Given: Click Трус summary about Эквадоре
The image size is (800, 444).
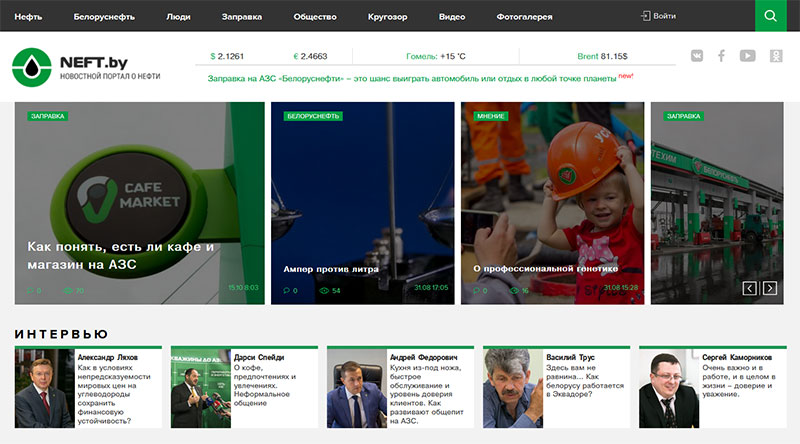Looking at the screenshot, I should pos(585,381).
